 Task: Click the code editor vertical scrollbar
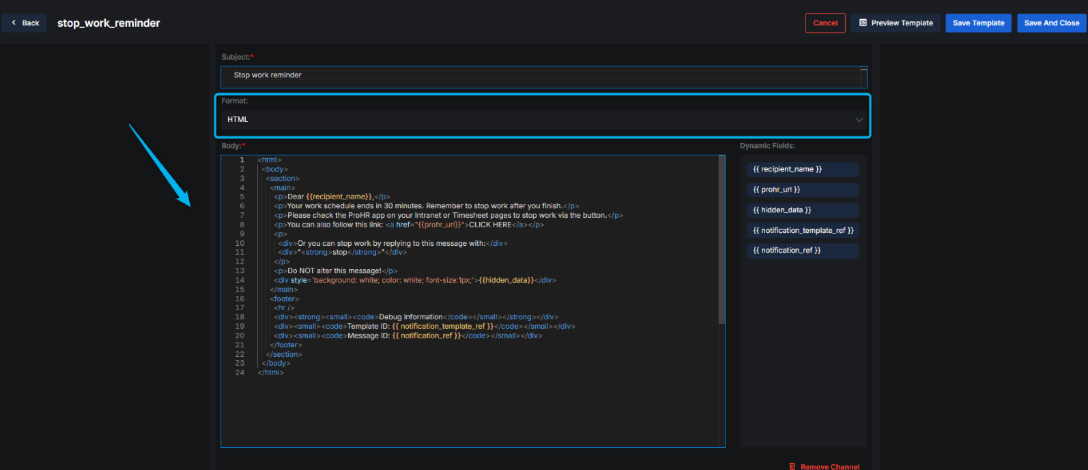[722, 240]
